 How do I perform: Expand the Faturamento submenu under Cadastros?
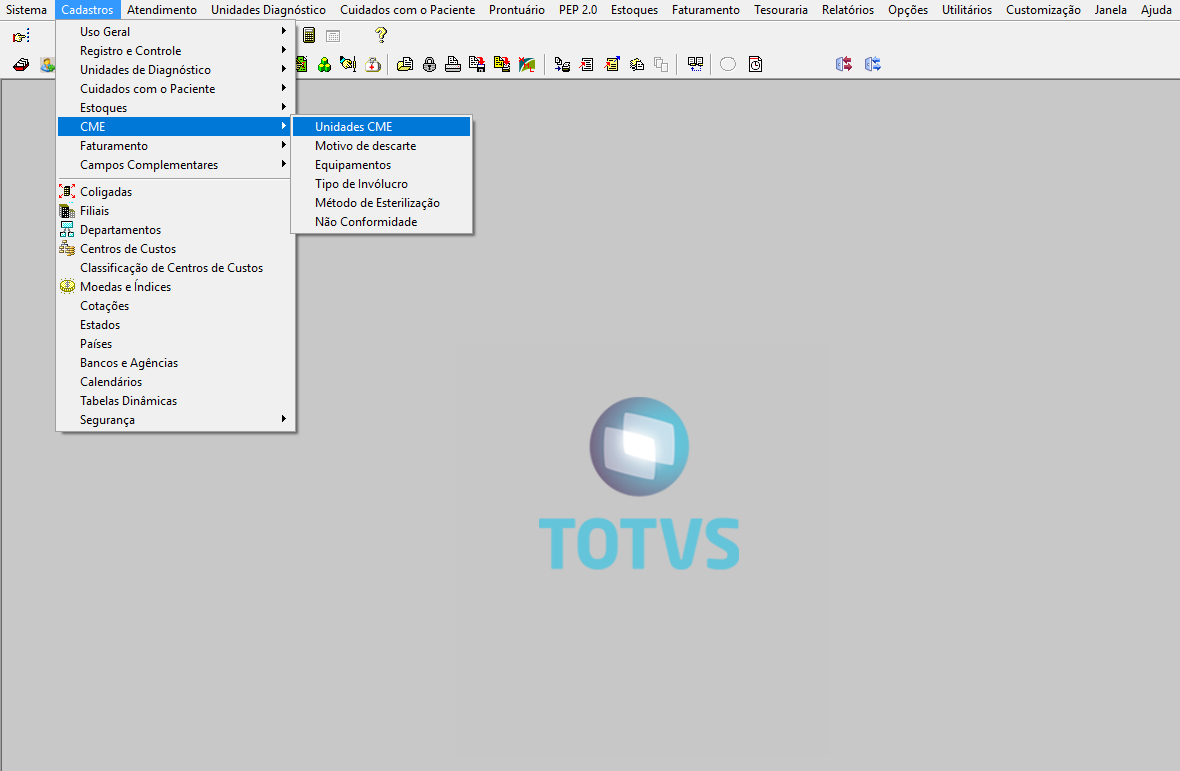(x=175, y=146)
